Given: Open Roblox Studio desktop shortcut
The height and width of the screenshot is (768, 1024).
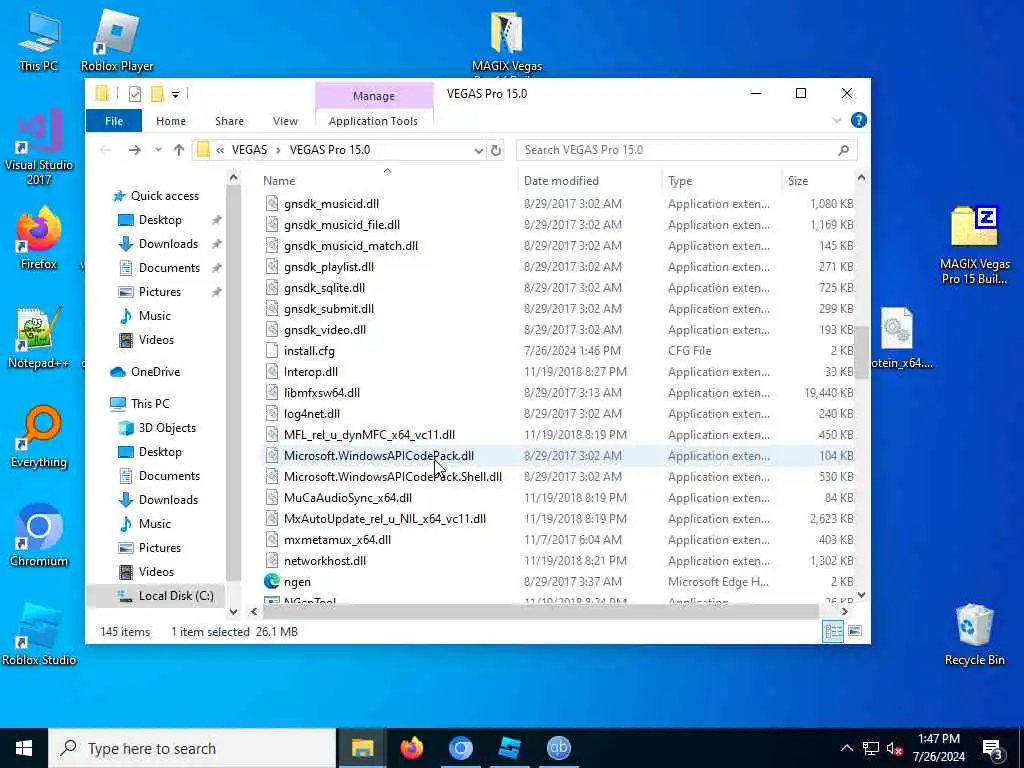Looking at the screenshot, I should click(39, 635).
